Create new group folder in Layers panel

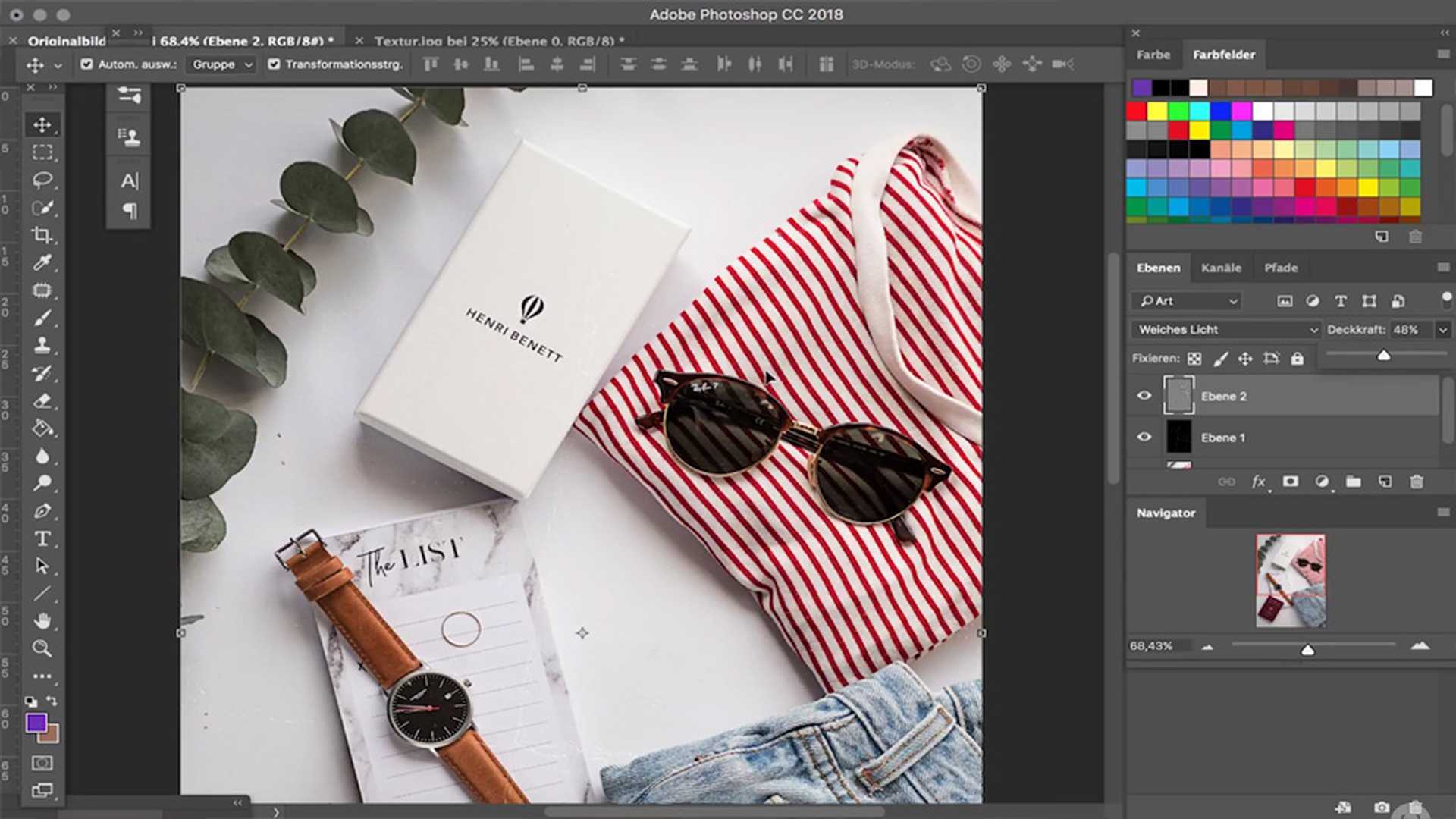click(1353, 482)
